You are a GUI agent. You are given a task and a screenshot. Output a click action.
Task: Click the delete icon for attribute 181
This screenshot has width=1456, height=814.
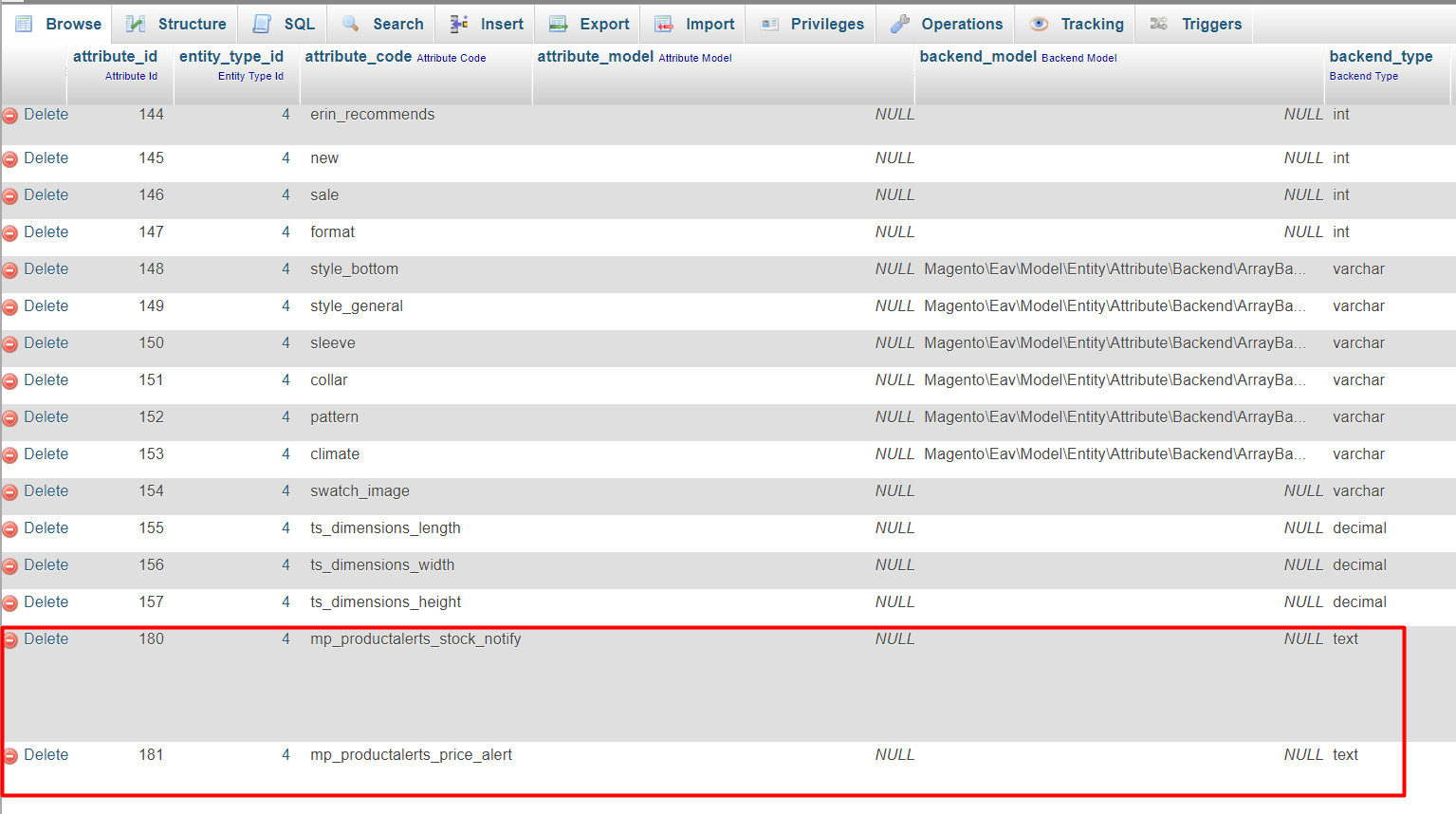[10, 756]
